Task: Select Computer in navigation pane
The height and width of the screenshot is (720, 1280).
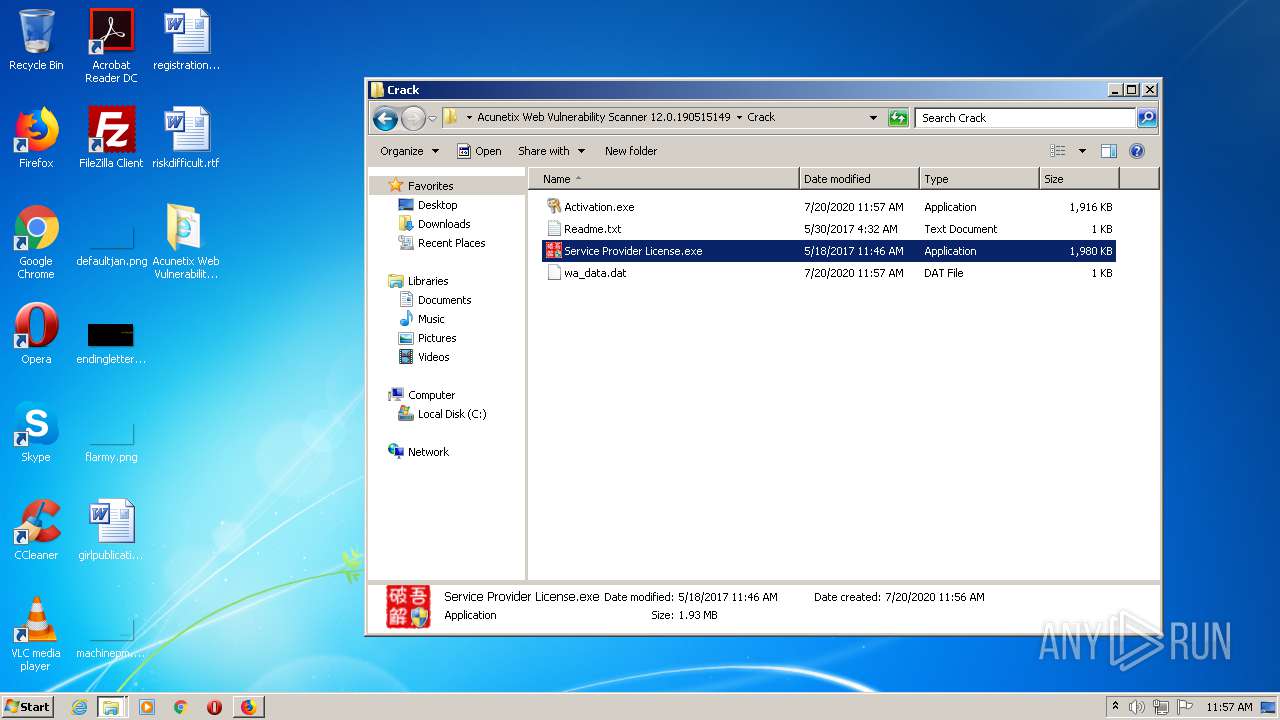Action: (431, 395)
